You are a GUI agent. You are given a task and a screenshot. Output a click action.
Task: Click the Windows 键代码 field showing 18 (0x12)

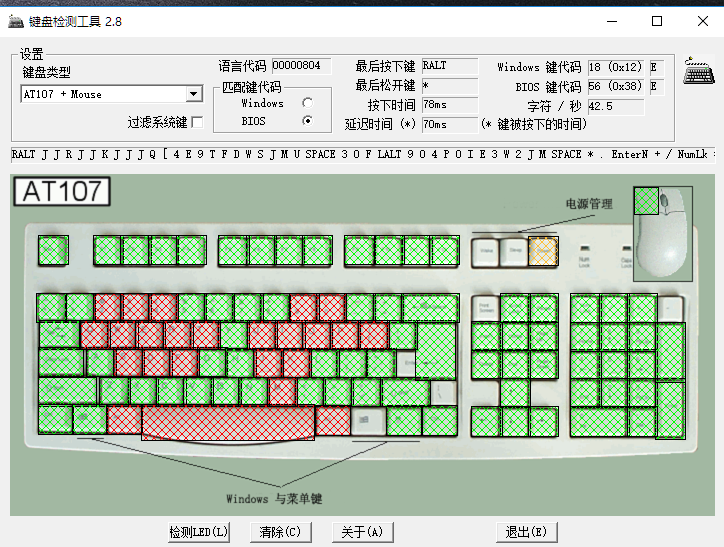(x=616, y=67)
